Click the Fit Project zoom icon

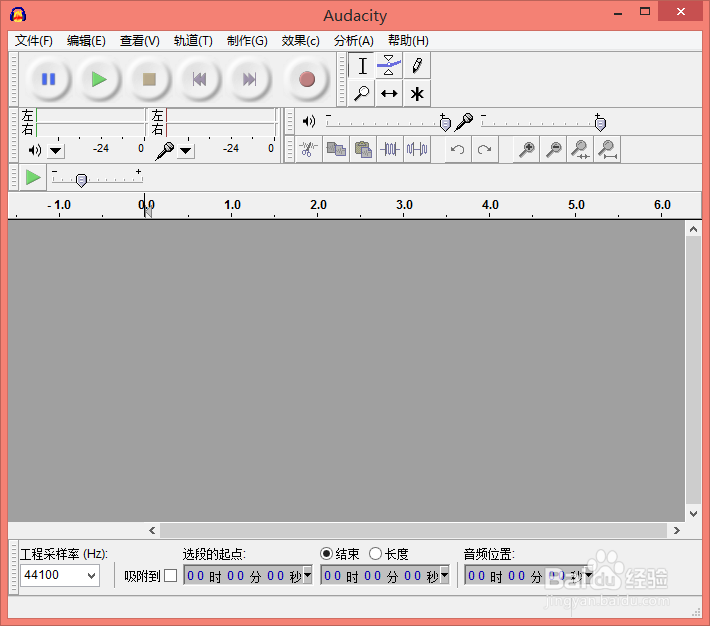point(607,149)
